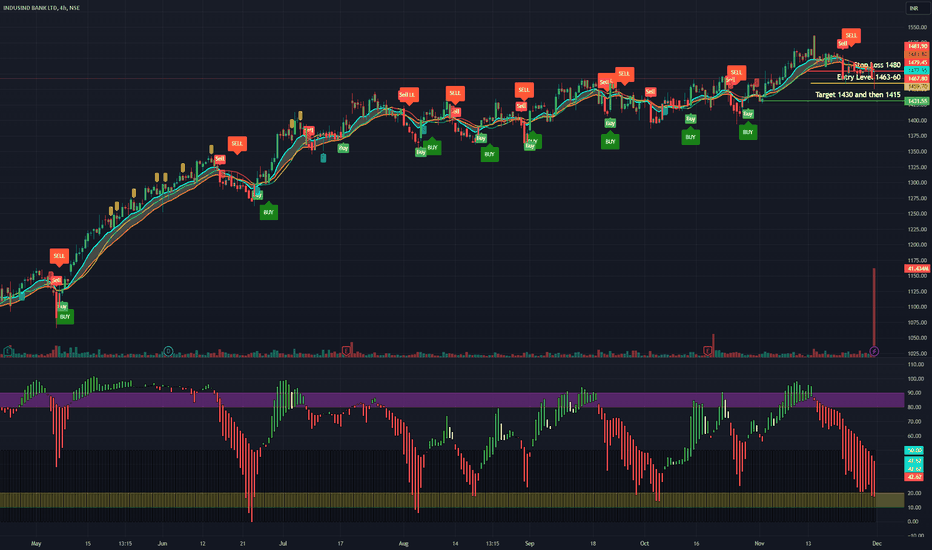Click the 'Jun' date axis label
932x550 pixels.
[162, 543]
